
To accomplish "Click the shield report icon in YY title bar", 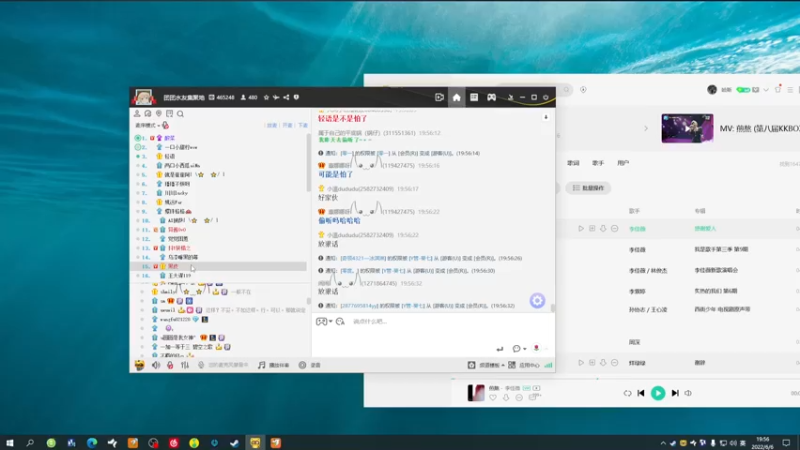I will pyautogui.click(x=296, y=97).
